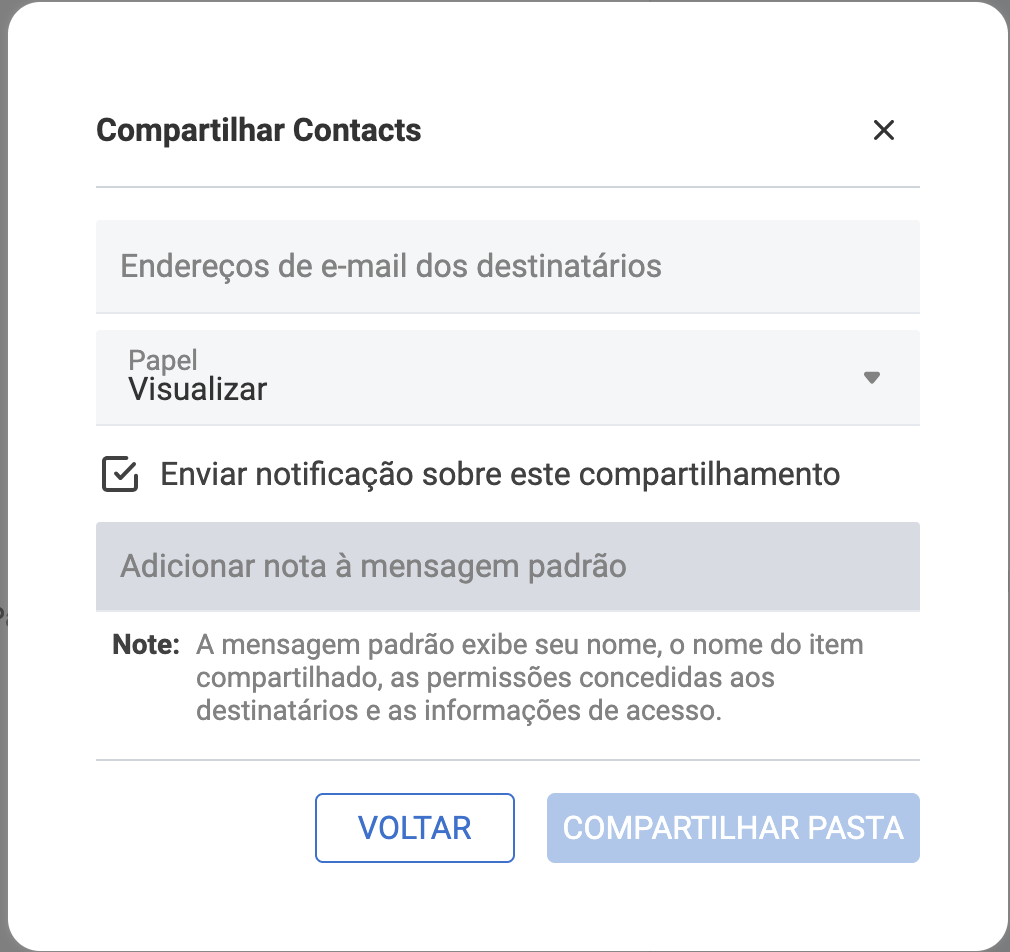Click the recipients' e-mail addresses field
1010x952 pixels.
507,267
